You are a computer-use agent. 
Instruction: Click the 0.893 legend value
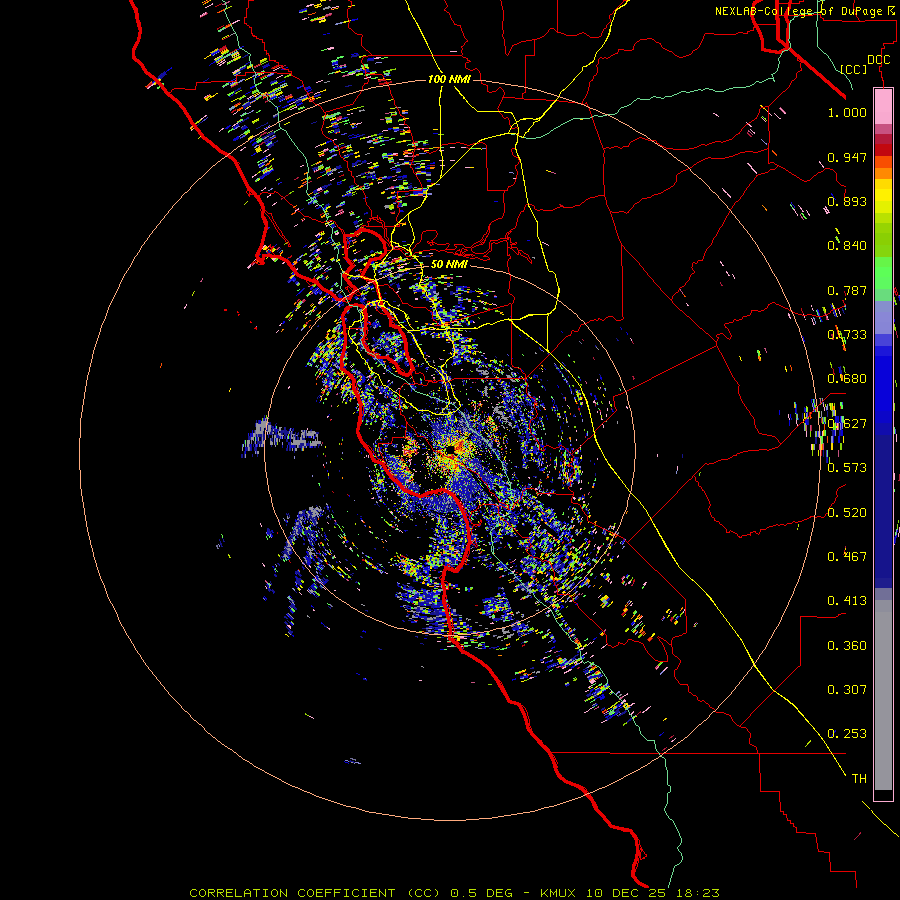click(x=847, y=201)
